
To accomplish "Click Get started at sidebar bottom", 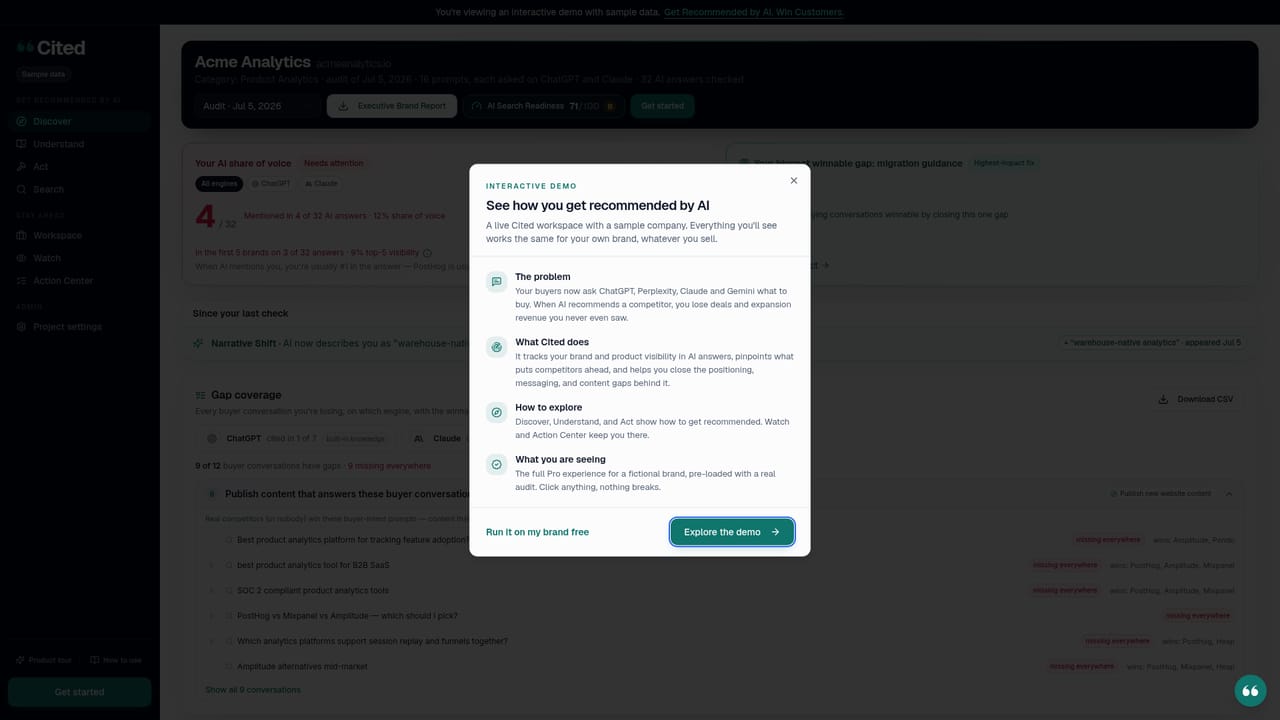I will (x=79, y=692).
